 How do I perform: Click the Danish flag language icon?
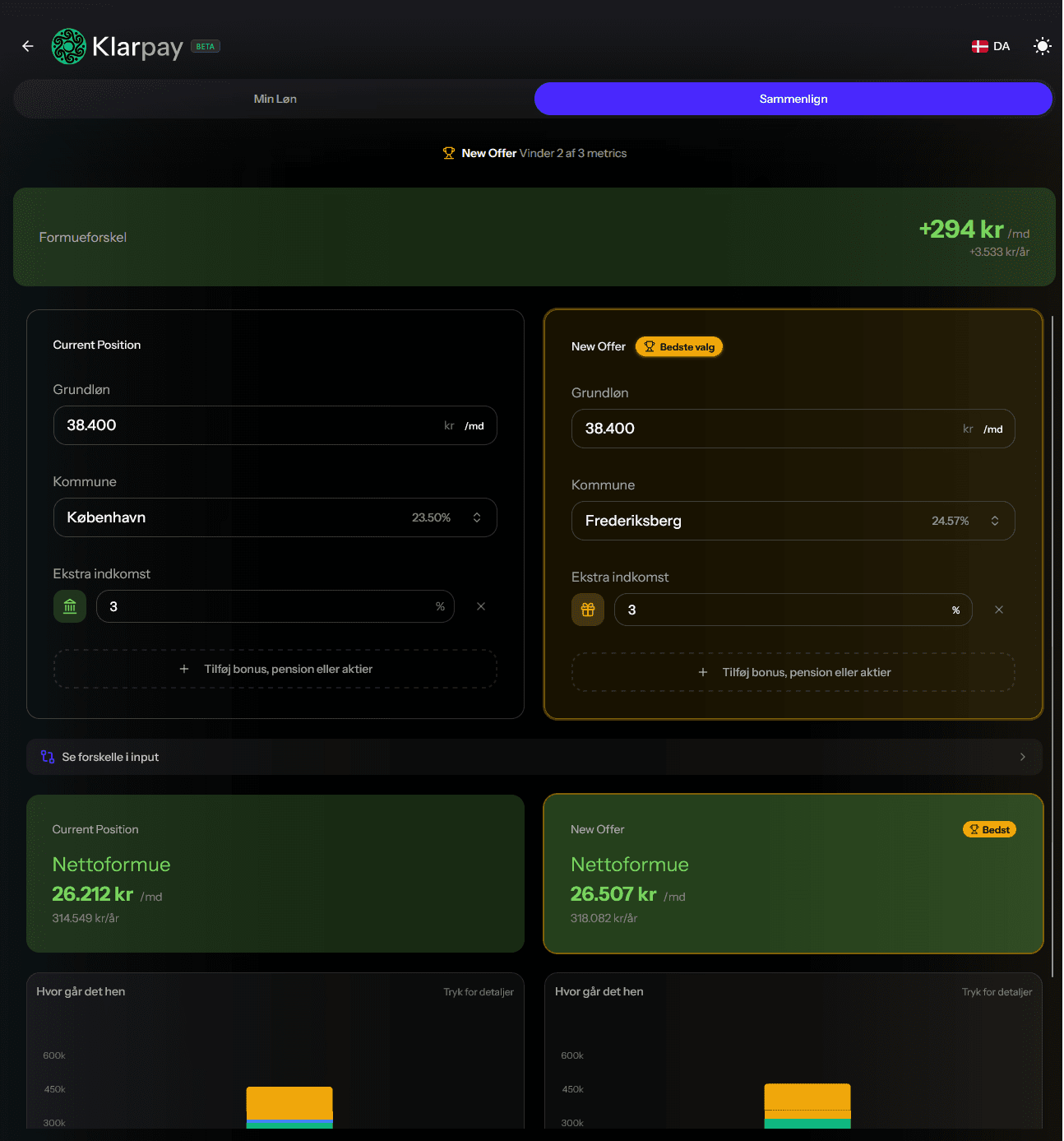(x=979, y=46)
